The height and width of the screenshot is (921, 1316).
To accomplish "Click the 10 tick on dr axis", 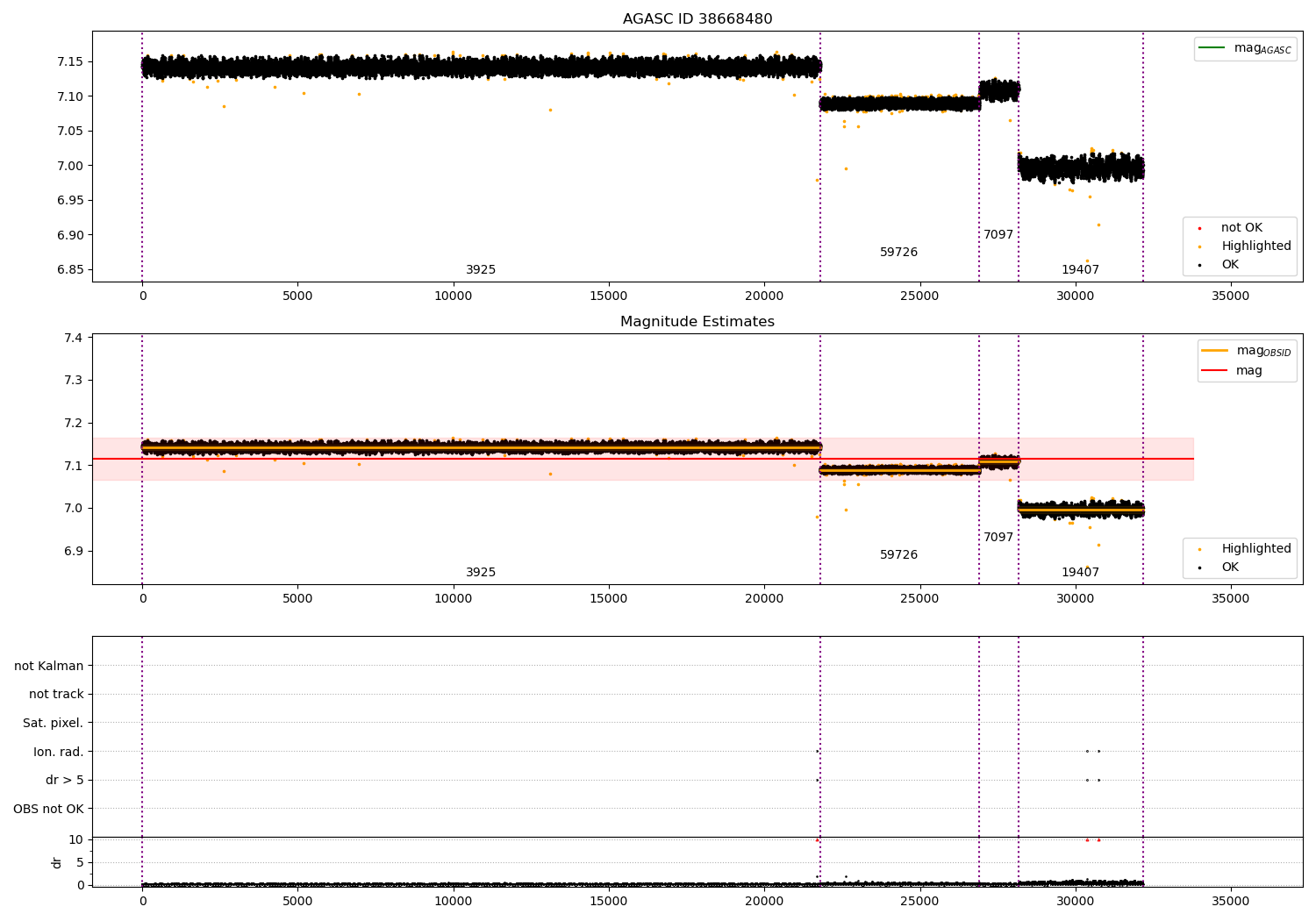I will [76, 839].
